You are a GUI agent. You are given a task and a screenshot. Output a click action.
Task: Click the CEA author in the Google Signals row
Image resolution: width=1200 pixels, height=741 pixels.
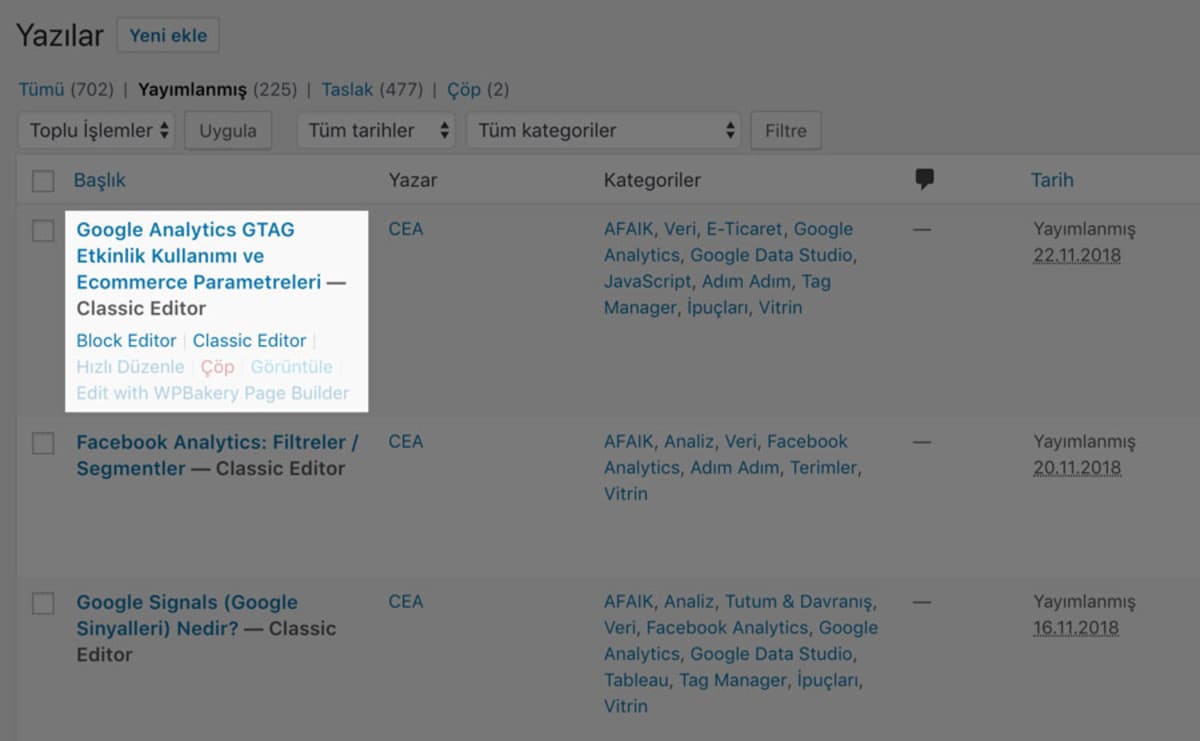coord(405,602)
